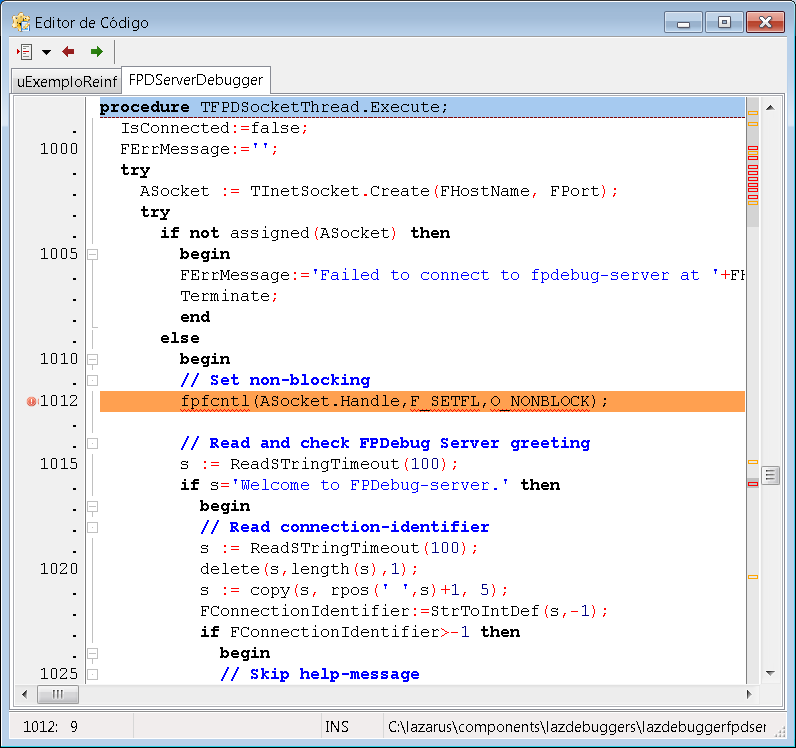Screen dimensions: 796x748
Task: Select the FPDServerDebugger tab
Action: [x=196, y=80]
